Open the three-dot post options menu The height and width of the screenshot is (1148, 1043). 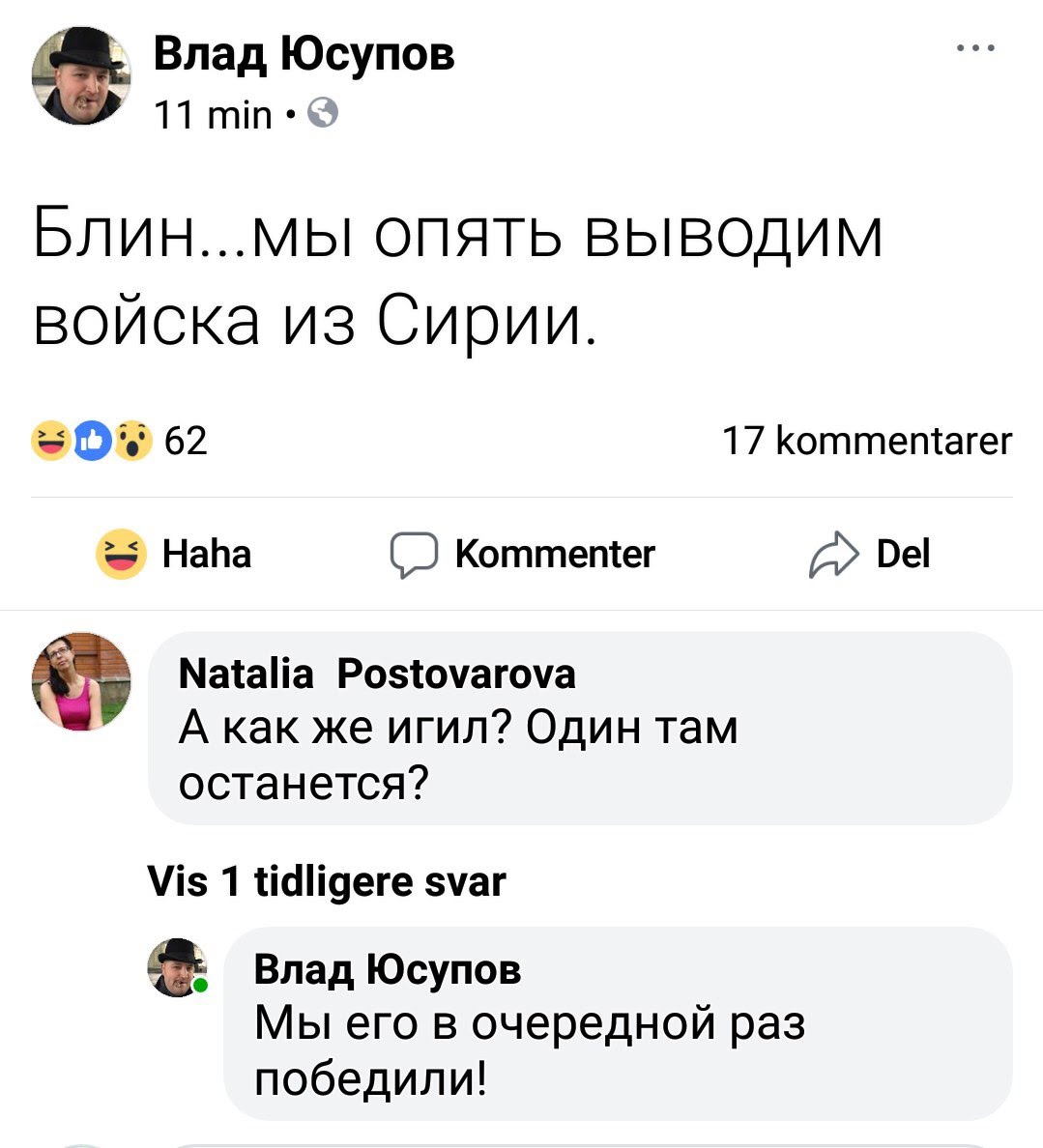click(976, 48)
